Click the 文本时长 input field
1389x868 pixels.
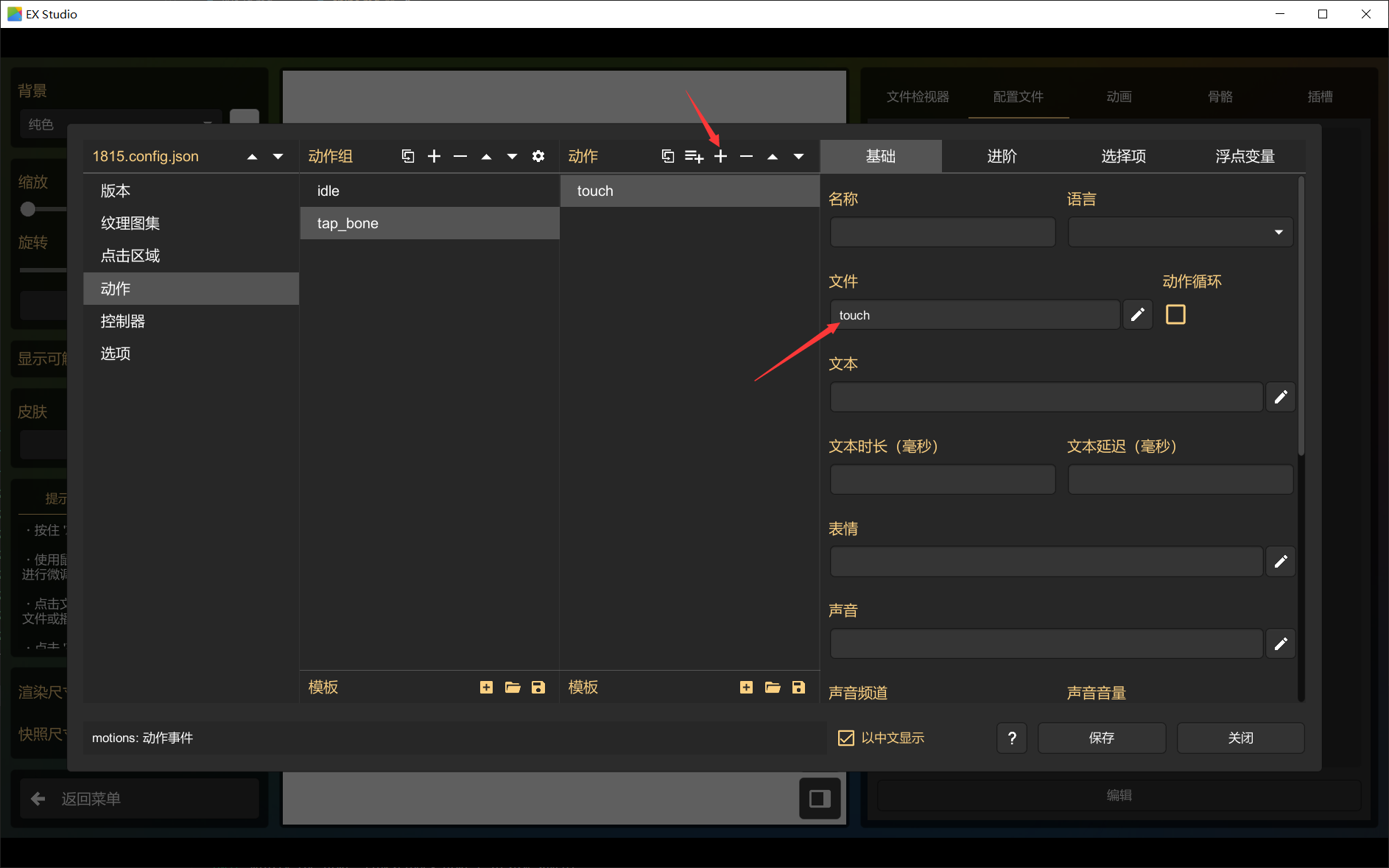pos(943,479)
